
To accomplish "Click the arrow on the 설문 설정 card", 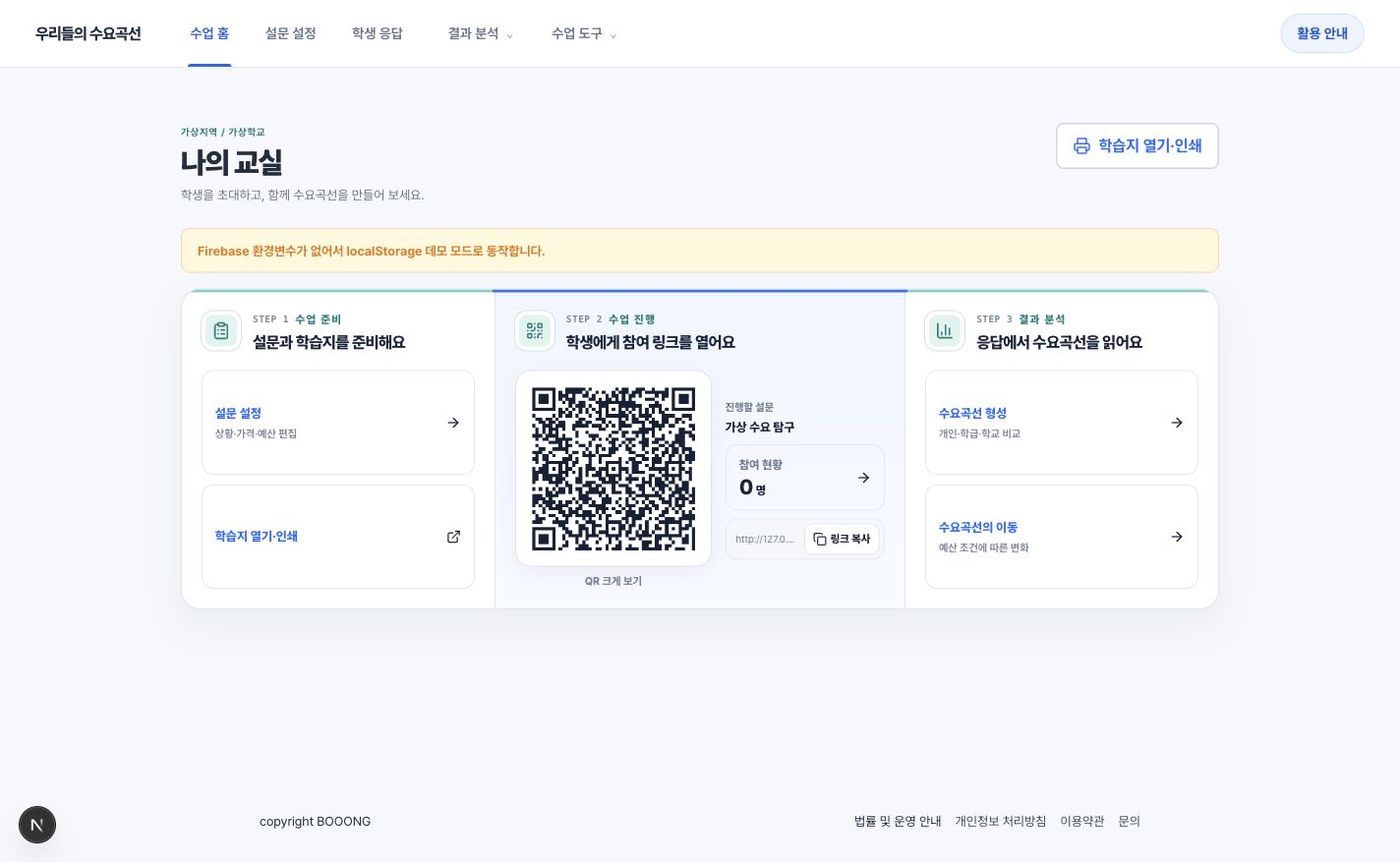I will [453, 423].
